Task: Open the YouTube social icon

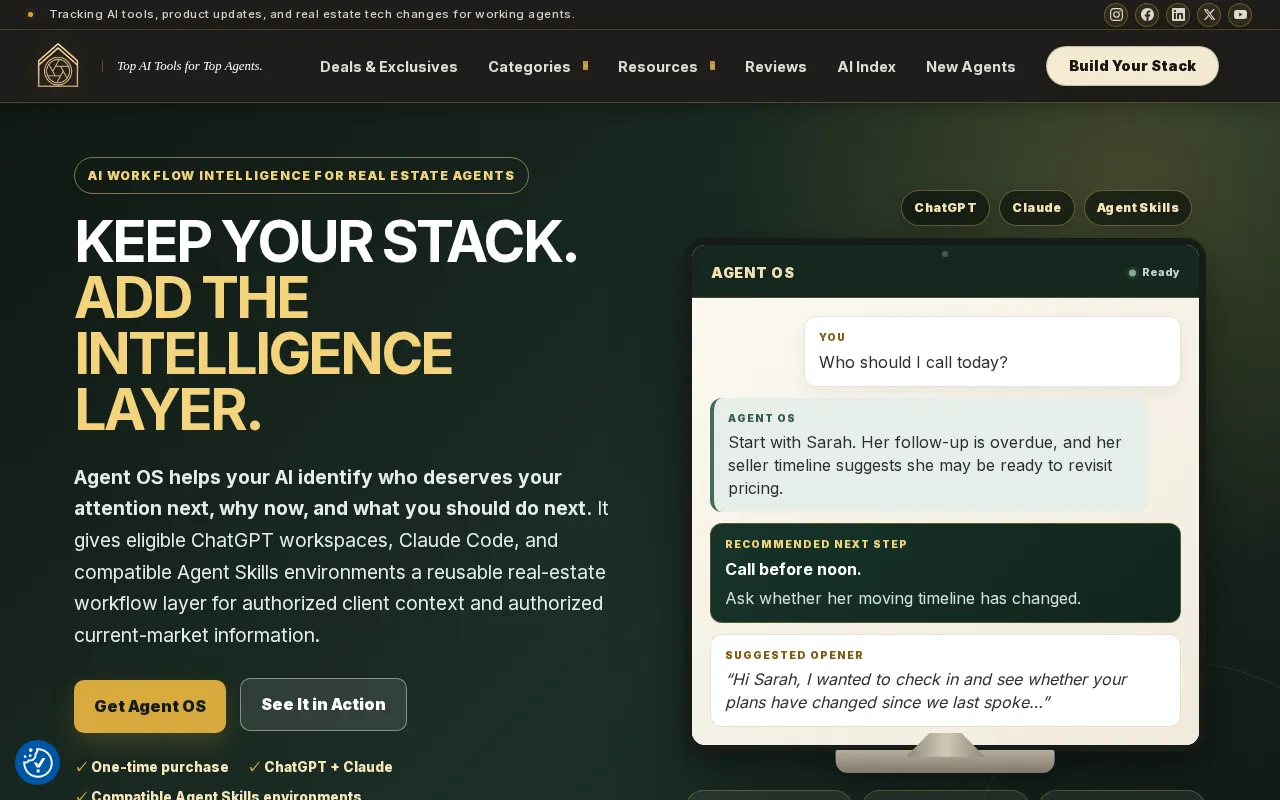Action: (x=1240, y=14)
